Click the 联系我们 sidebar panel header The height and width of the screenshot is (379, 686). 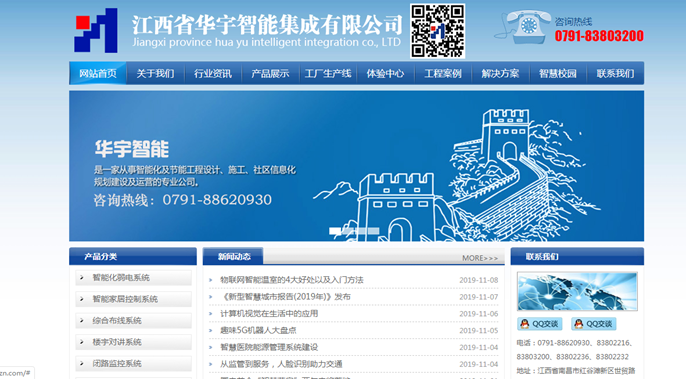point(577,256)
